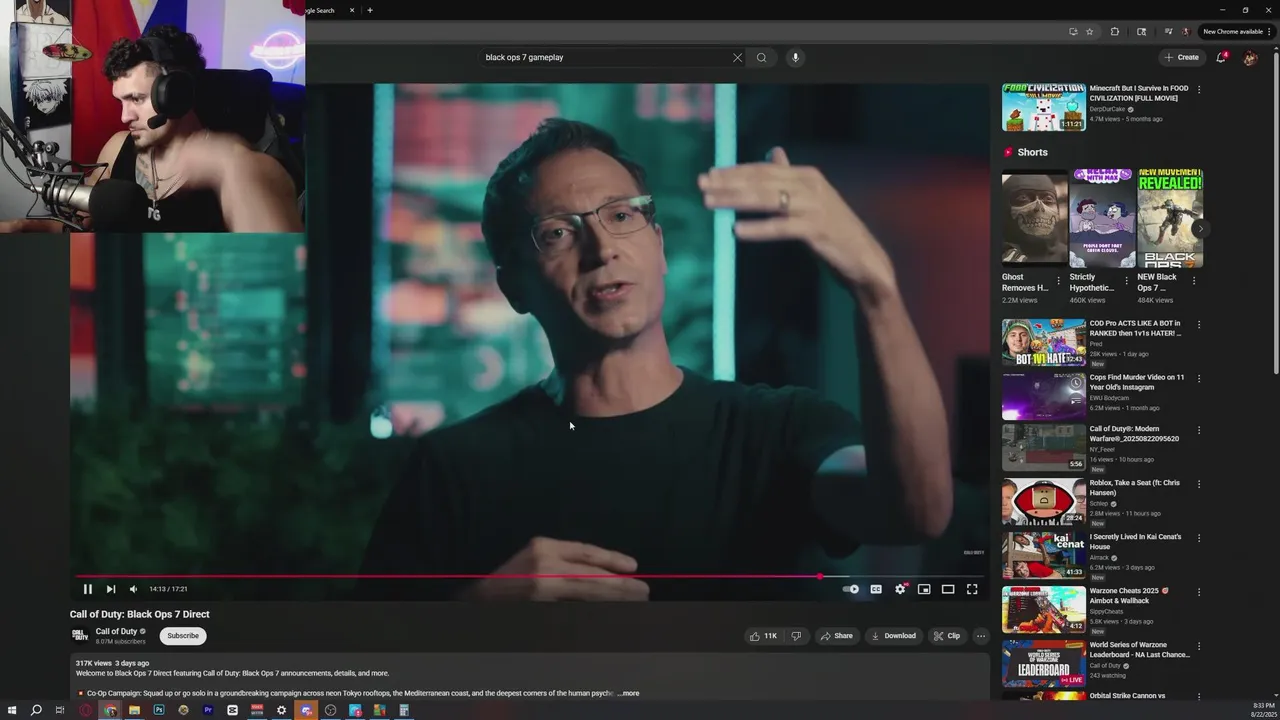Toggle the autoplay switch in player
Image resolution: width=1280 pixels, height=720 pixels.
851,589
